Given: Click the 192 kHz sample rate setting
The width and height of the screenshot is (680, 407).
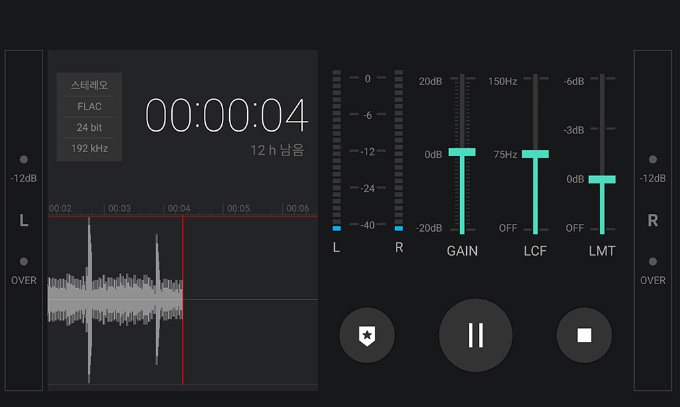Looking at the screenshot, I should click(89, 148).
